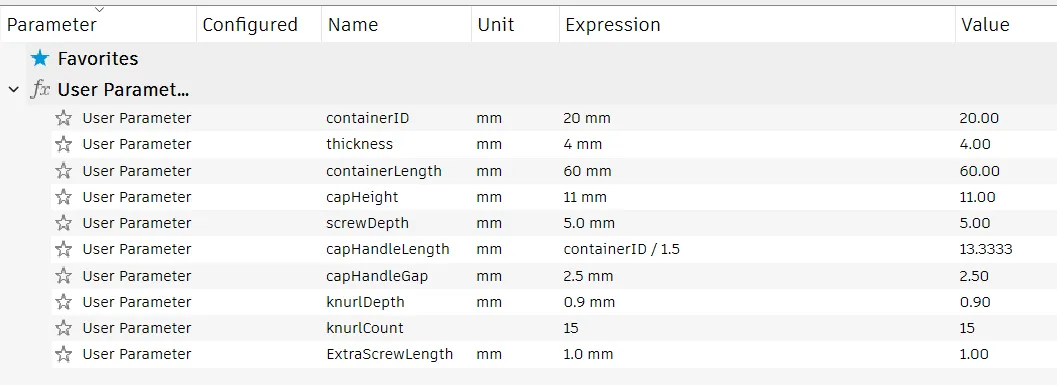Viewport: 1057px width, 385px height.
Task: Favorite the knurlCount parameter star
Action: (63, 328)
